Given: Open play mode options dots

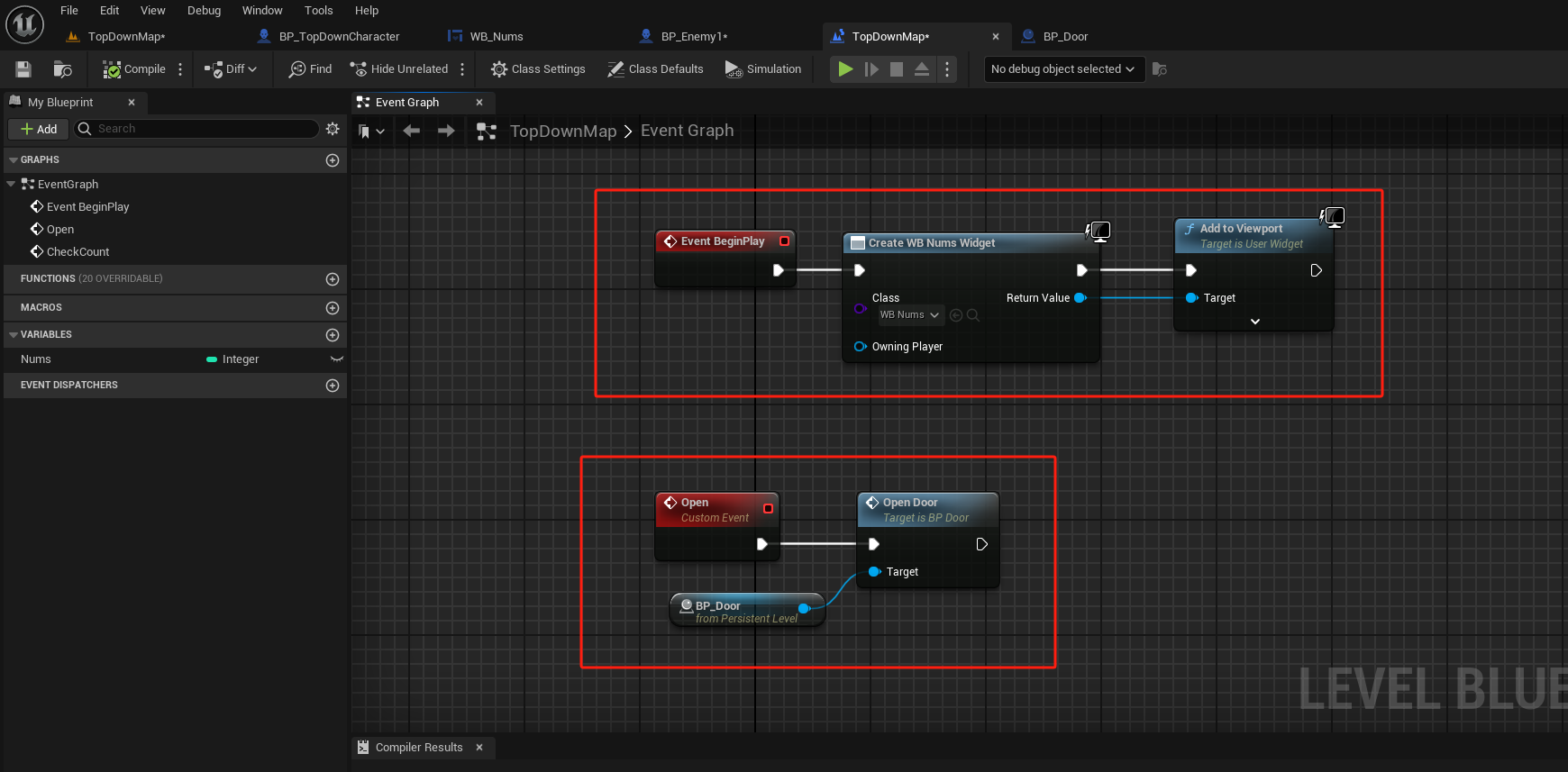Looking at the screenshot, I should (x=946, y=69).
